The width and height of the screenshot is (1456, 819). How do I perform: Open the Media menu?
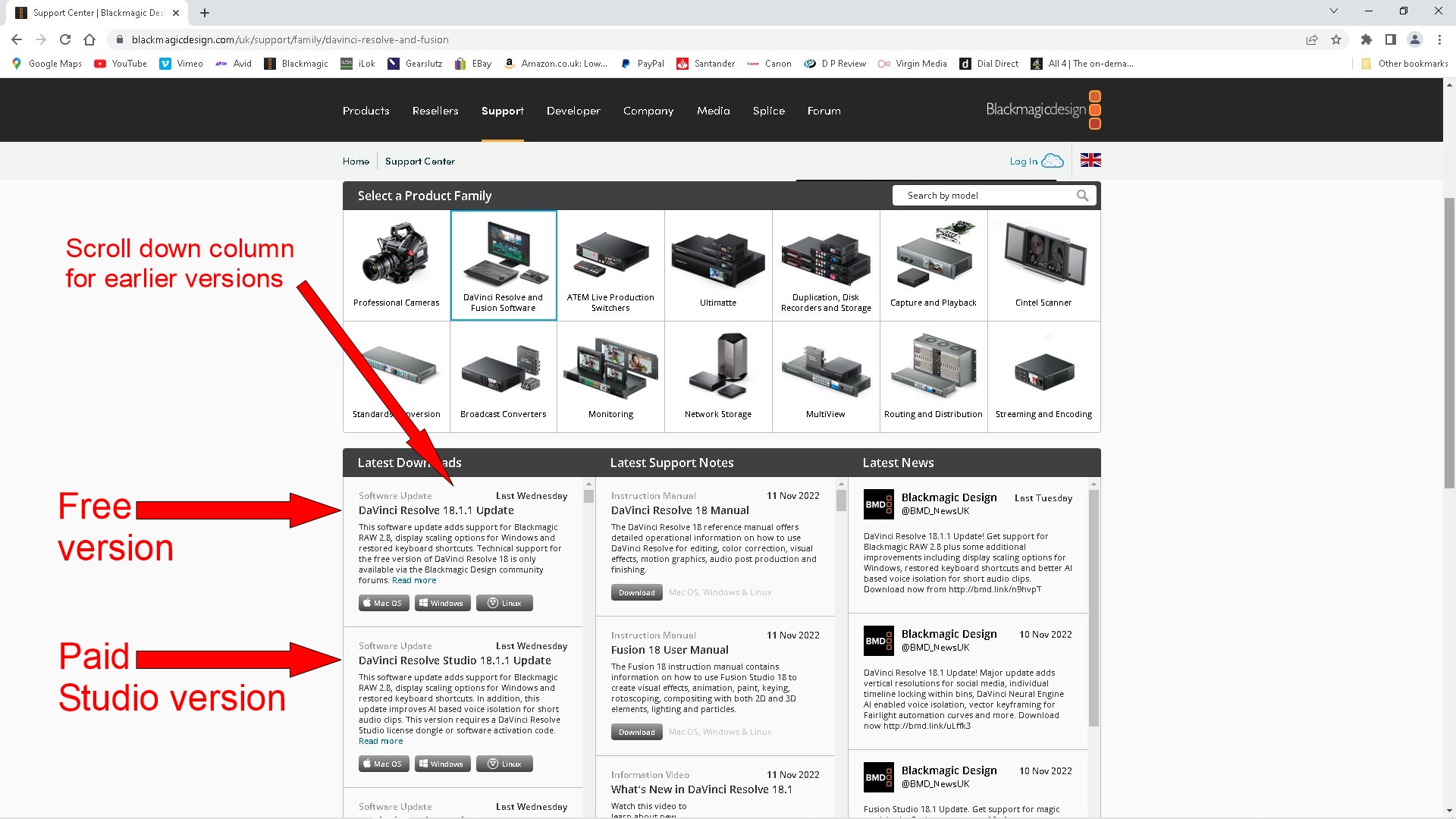pyautogui.click(x=714, y=111)
